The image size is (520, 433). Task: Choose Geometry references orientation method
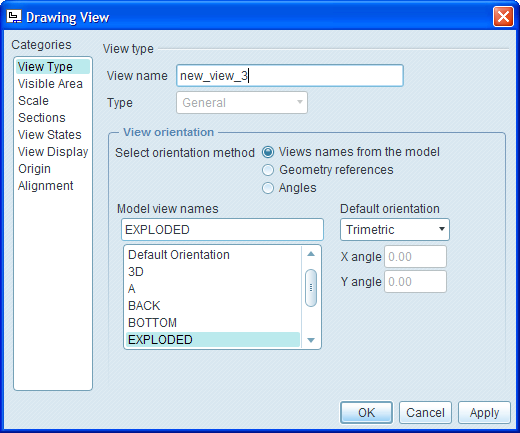(x=268, y=170)
